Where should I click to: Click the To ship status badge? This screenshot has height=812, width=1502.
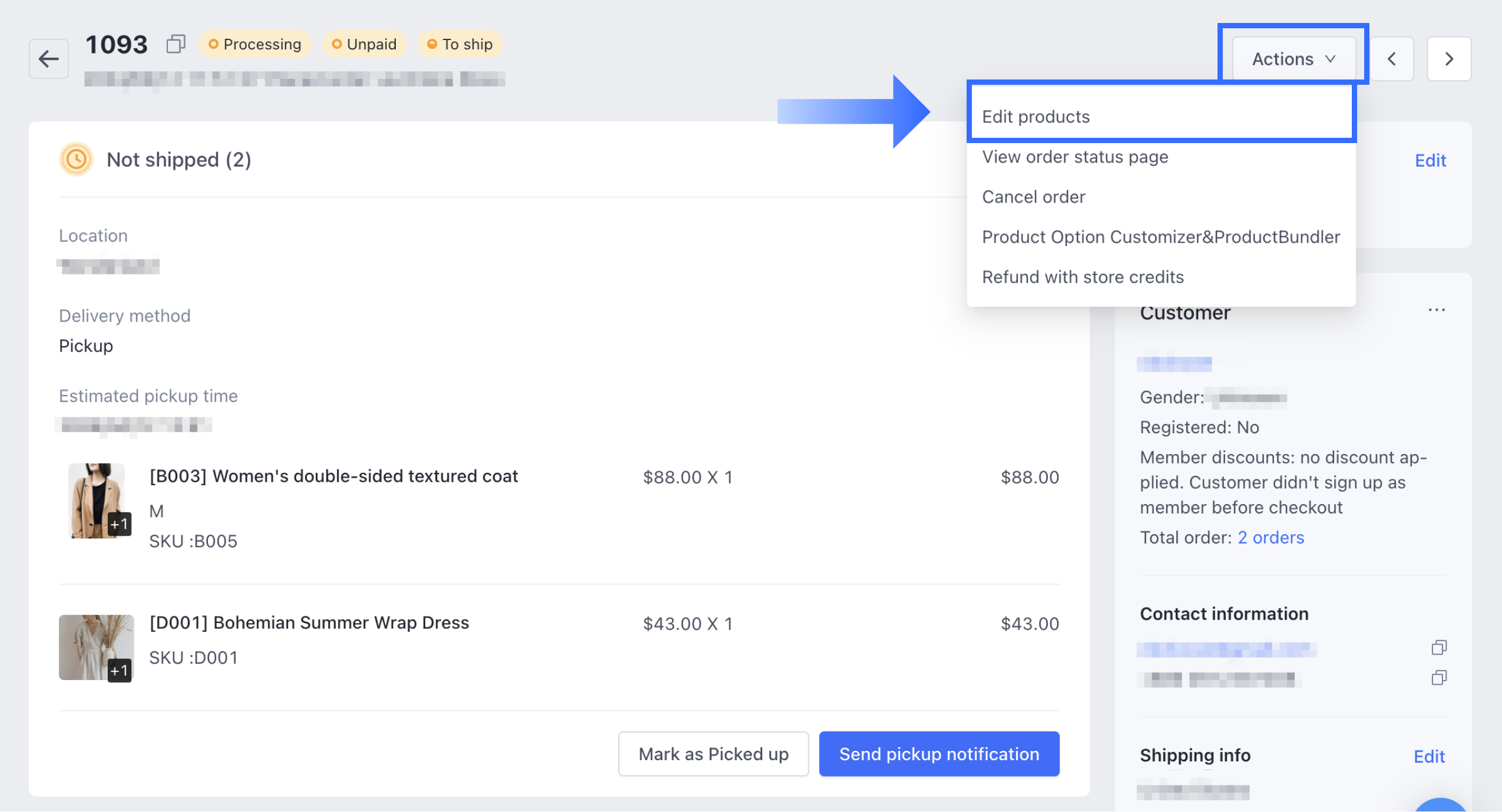[459, 44]
